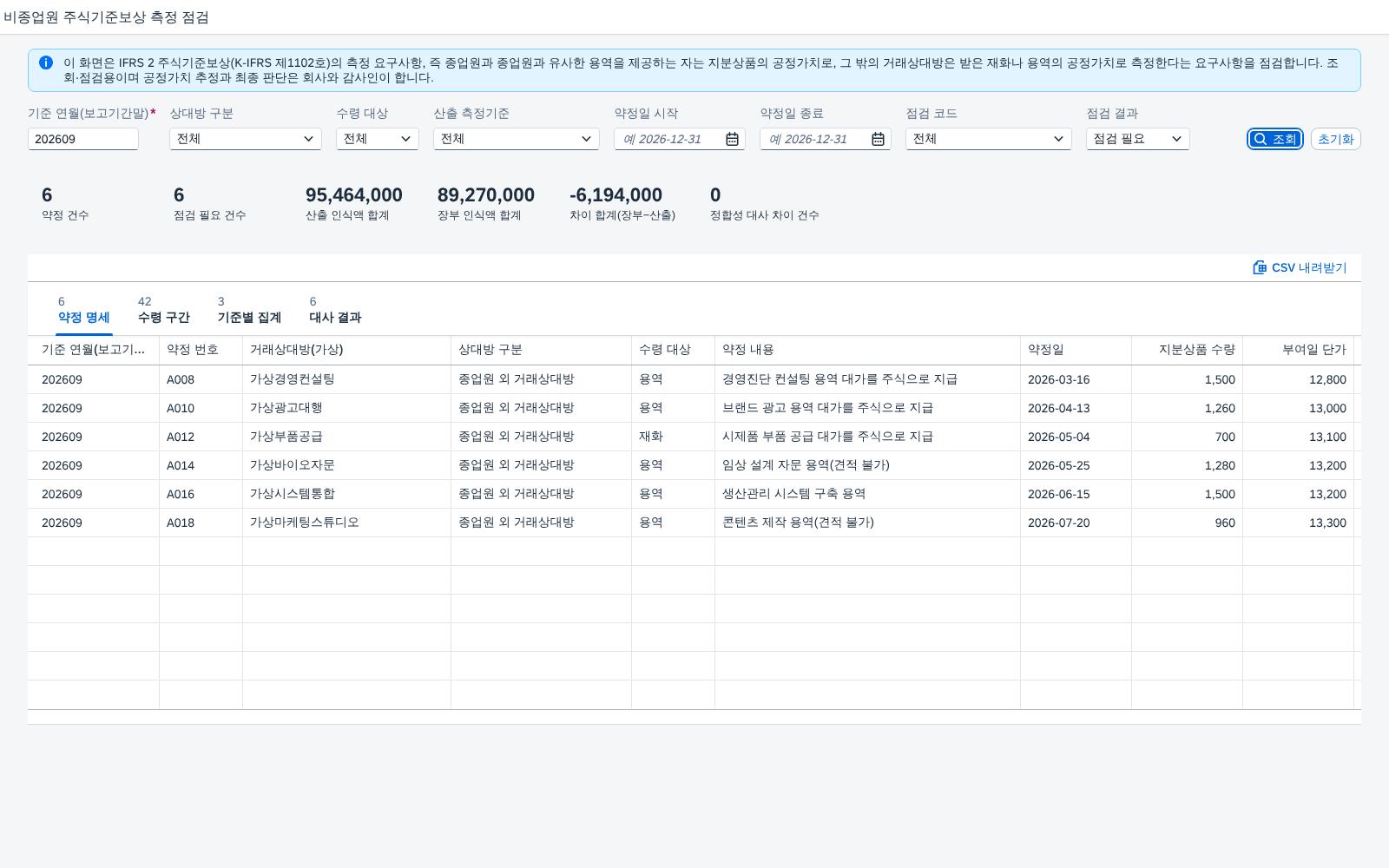The image size is (1389, 868).
Task: Click the 거래상대방(가상) column header
Action: point(346,350)
